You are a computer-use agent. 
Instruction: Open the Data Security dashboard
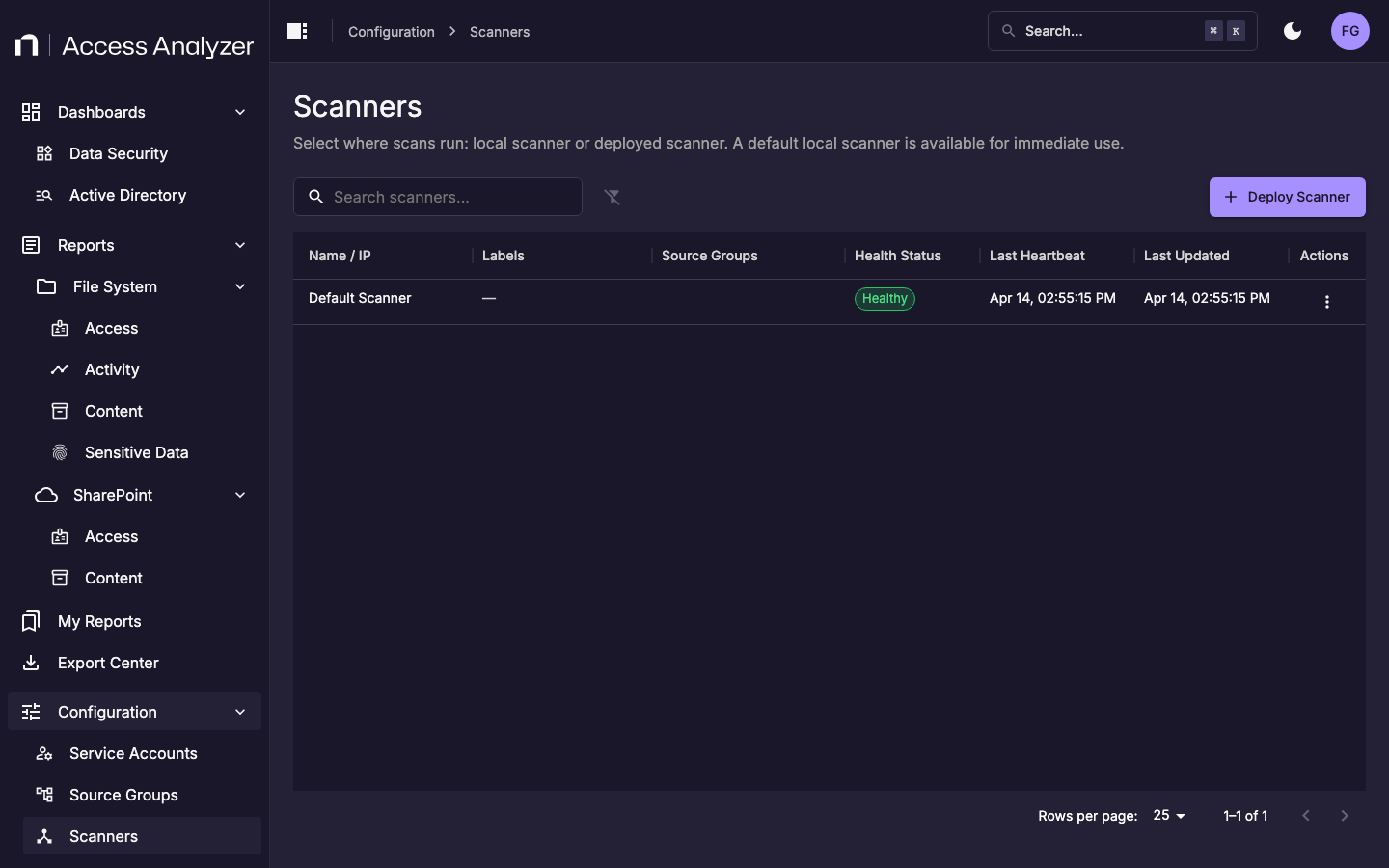coord(117,153)
